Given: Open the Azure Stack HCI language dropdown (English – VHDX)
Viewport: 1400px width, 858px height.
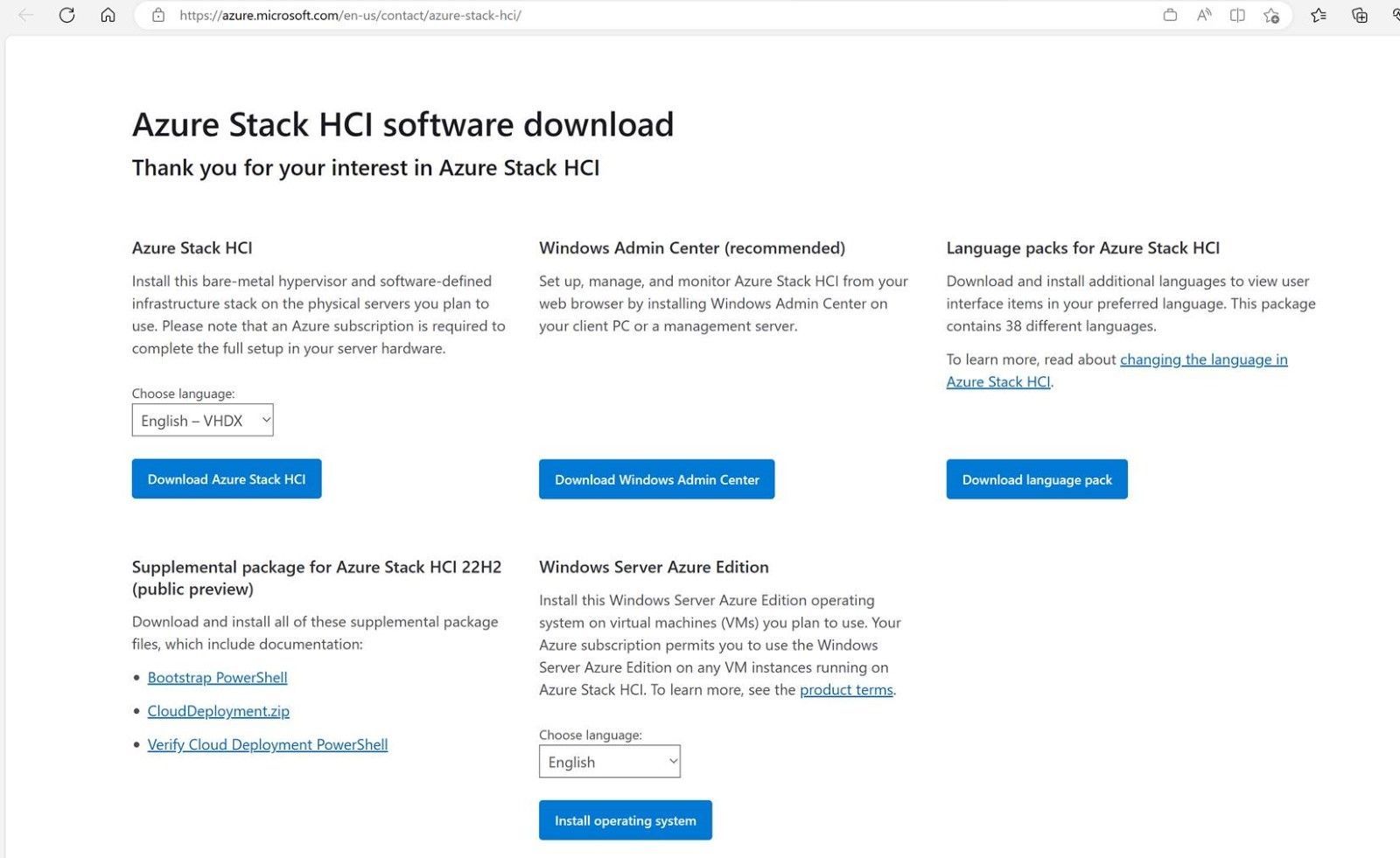Looking at the screenshot, I should click(203, 420).
